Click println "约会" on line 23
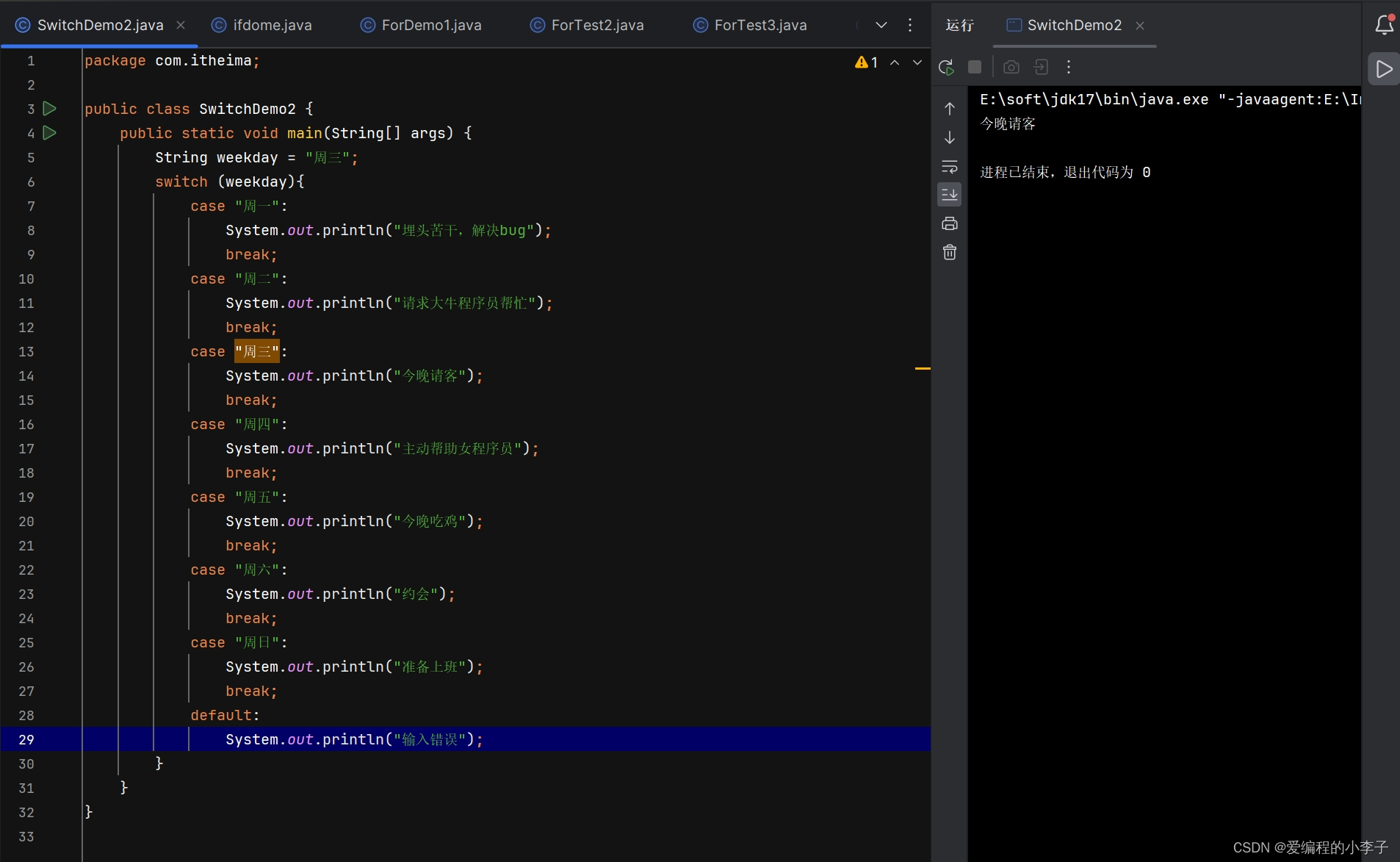This screenshot has width=1400, height=862. point(340,594)
